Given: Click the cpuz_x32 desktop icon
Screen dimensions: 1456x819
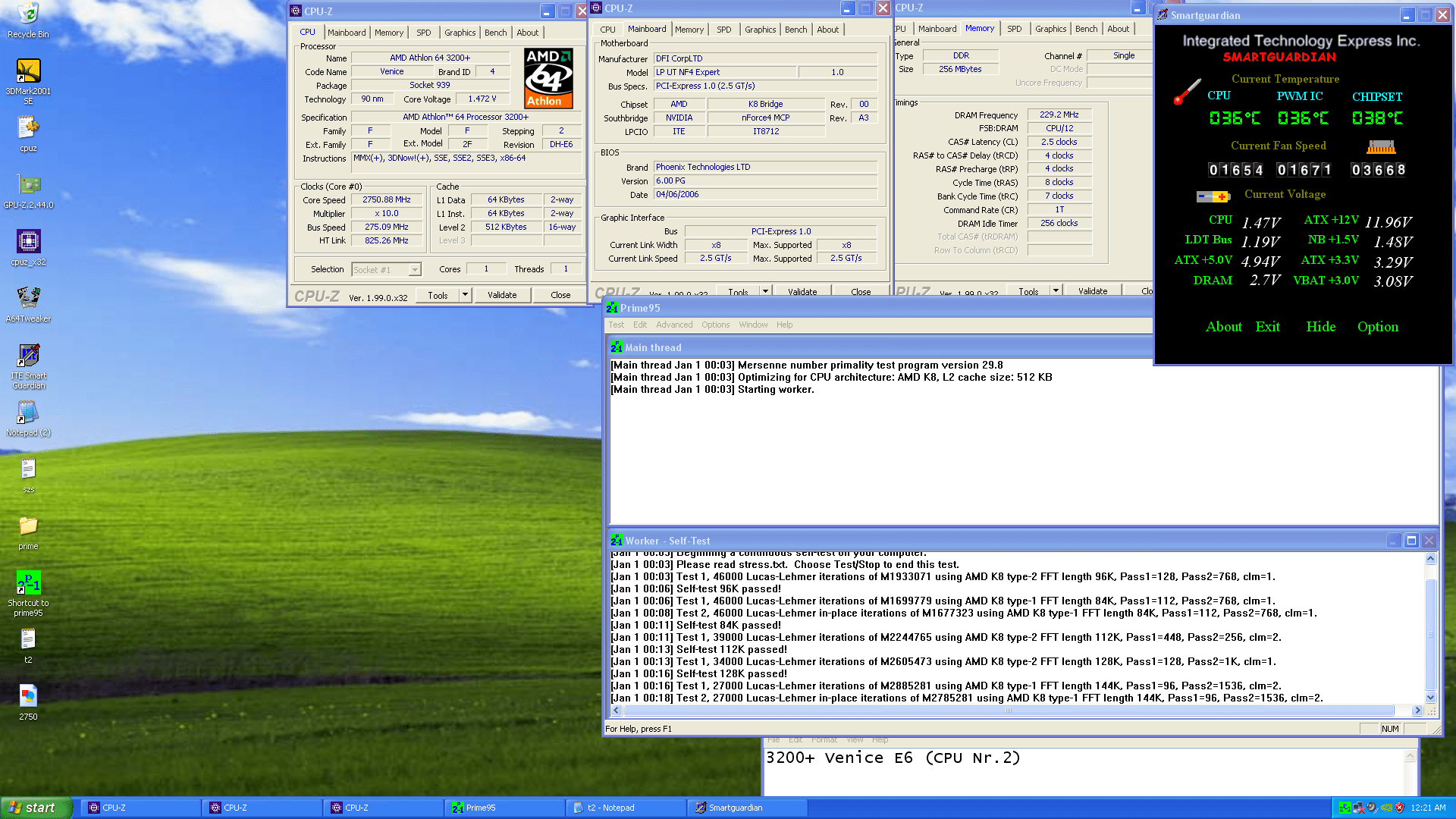Looking at the screenshot, I should coord(28,243).
